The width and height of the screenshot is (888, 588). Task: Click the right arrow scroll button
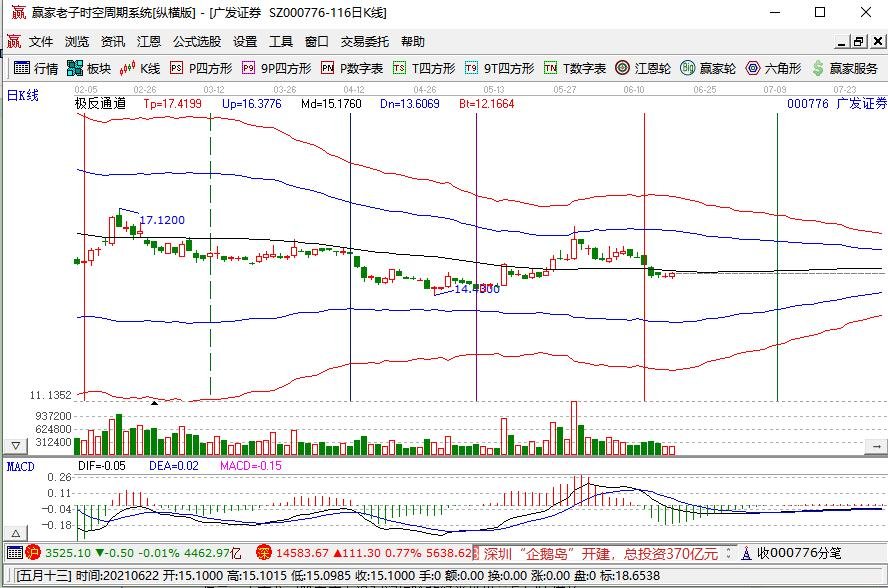point(876,446)
